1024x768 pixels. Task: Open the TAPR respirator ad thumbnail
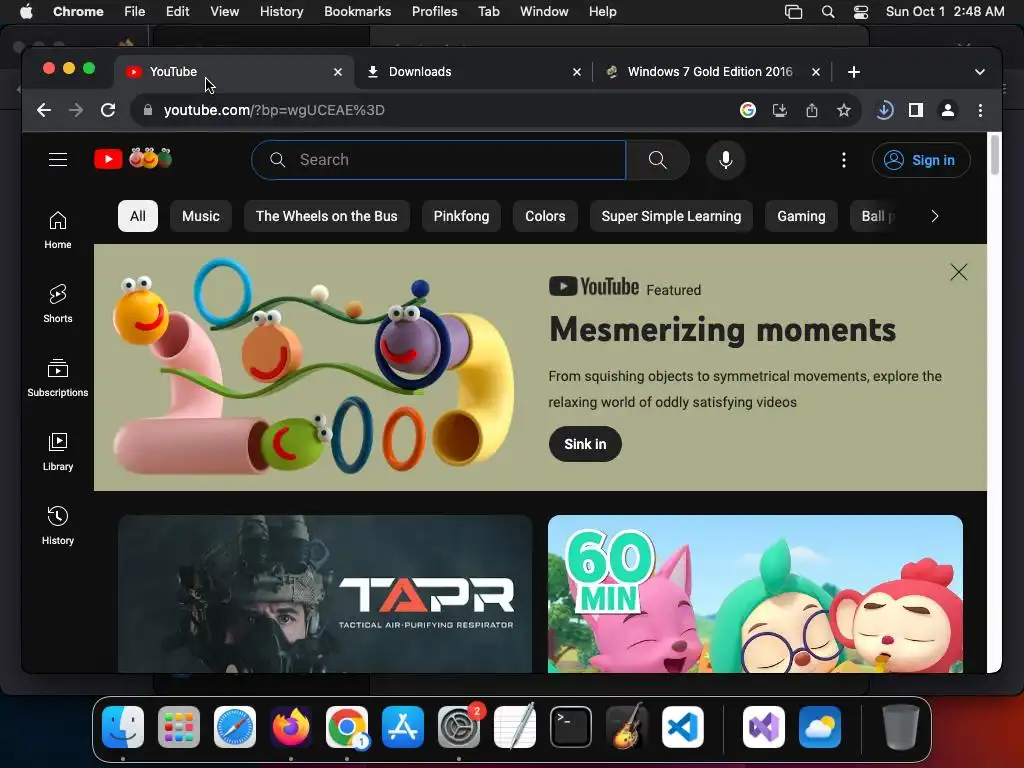[325, 594]
